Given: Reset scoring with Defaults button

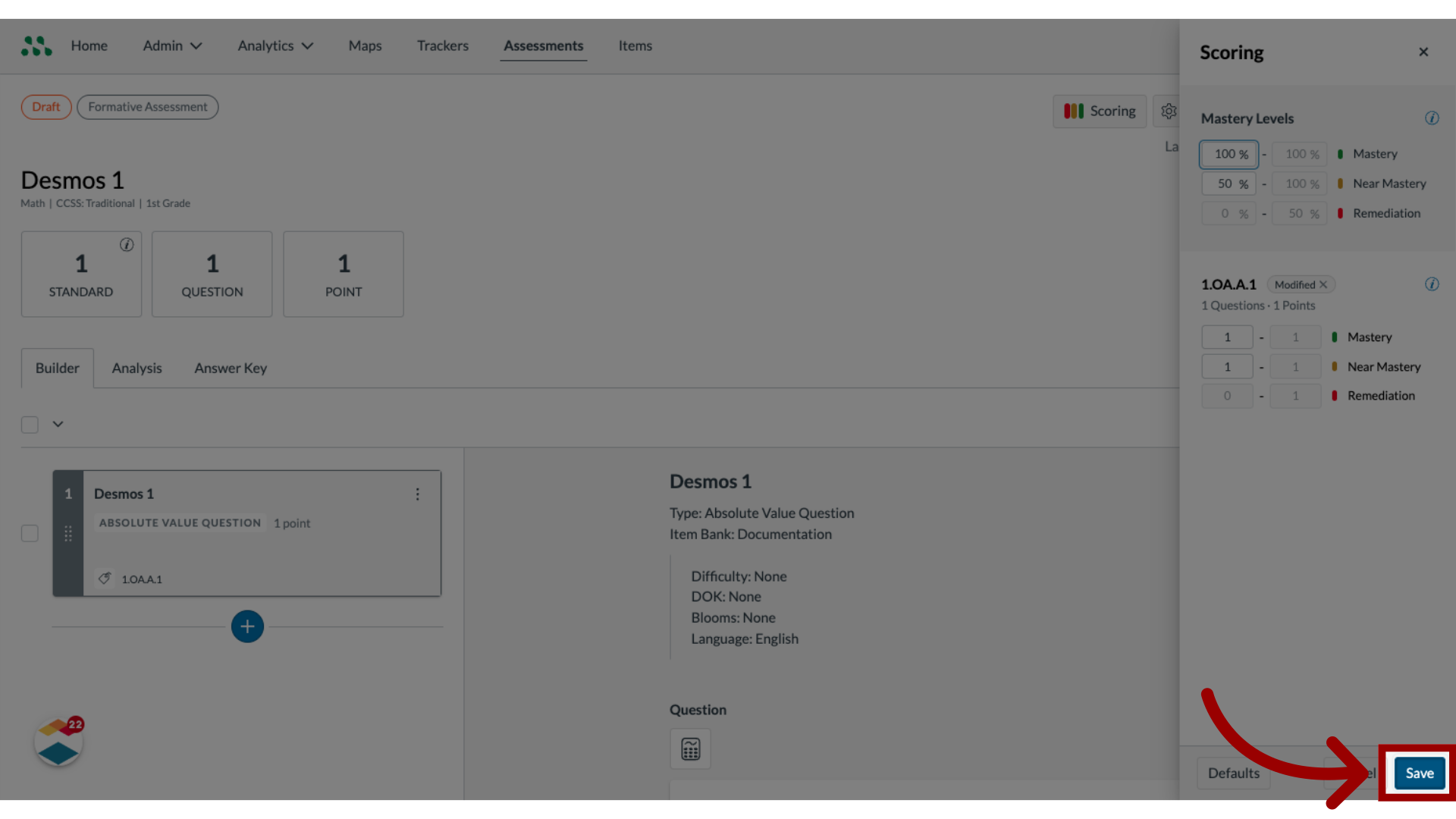Looking at the screenshot, I should [x=1233, y=773].
